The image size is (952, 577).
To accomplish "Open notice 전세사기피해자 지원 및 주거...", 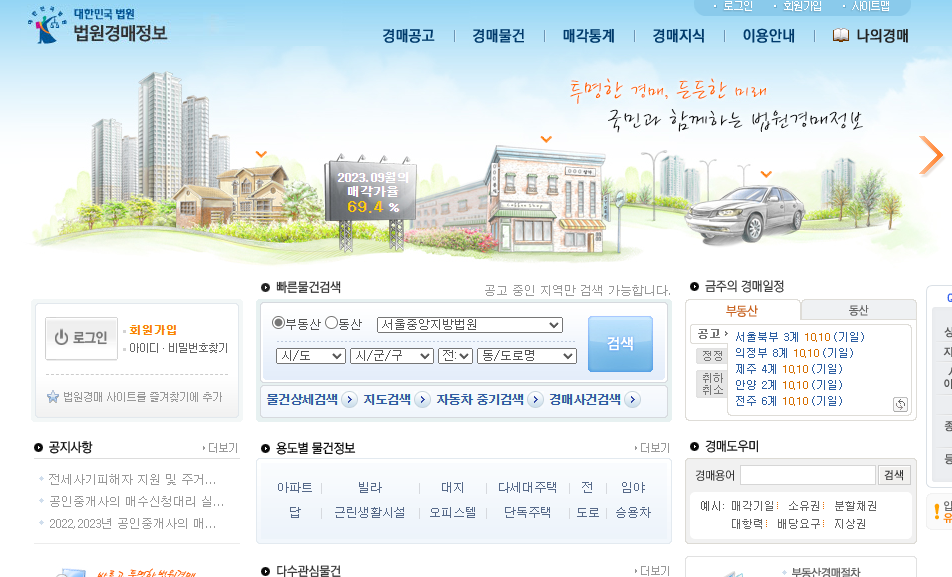I will 132,479.
